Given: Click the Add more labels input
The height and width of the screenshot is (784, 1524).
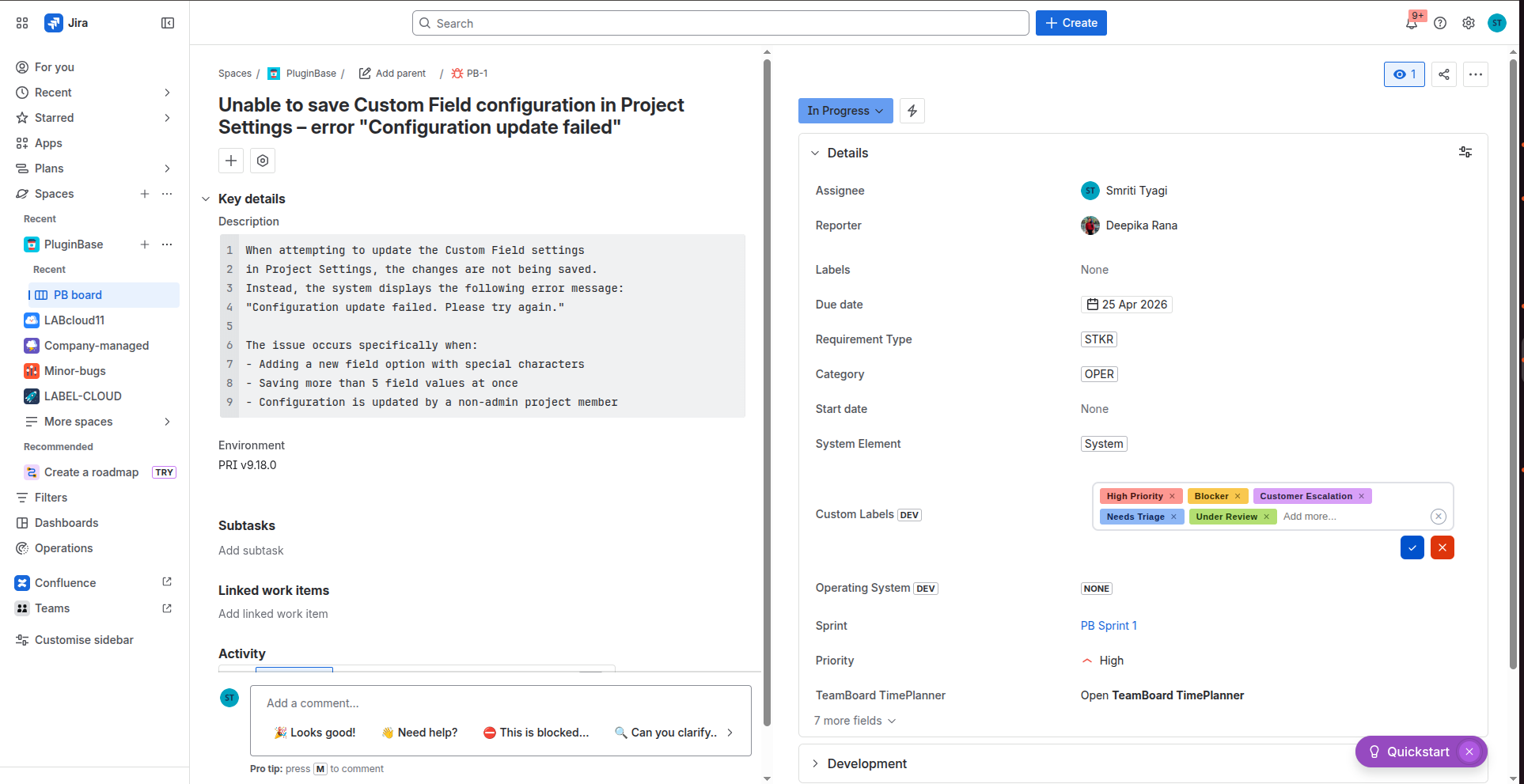Looking at the screenshot, I should tap(1310, 517).
